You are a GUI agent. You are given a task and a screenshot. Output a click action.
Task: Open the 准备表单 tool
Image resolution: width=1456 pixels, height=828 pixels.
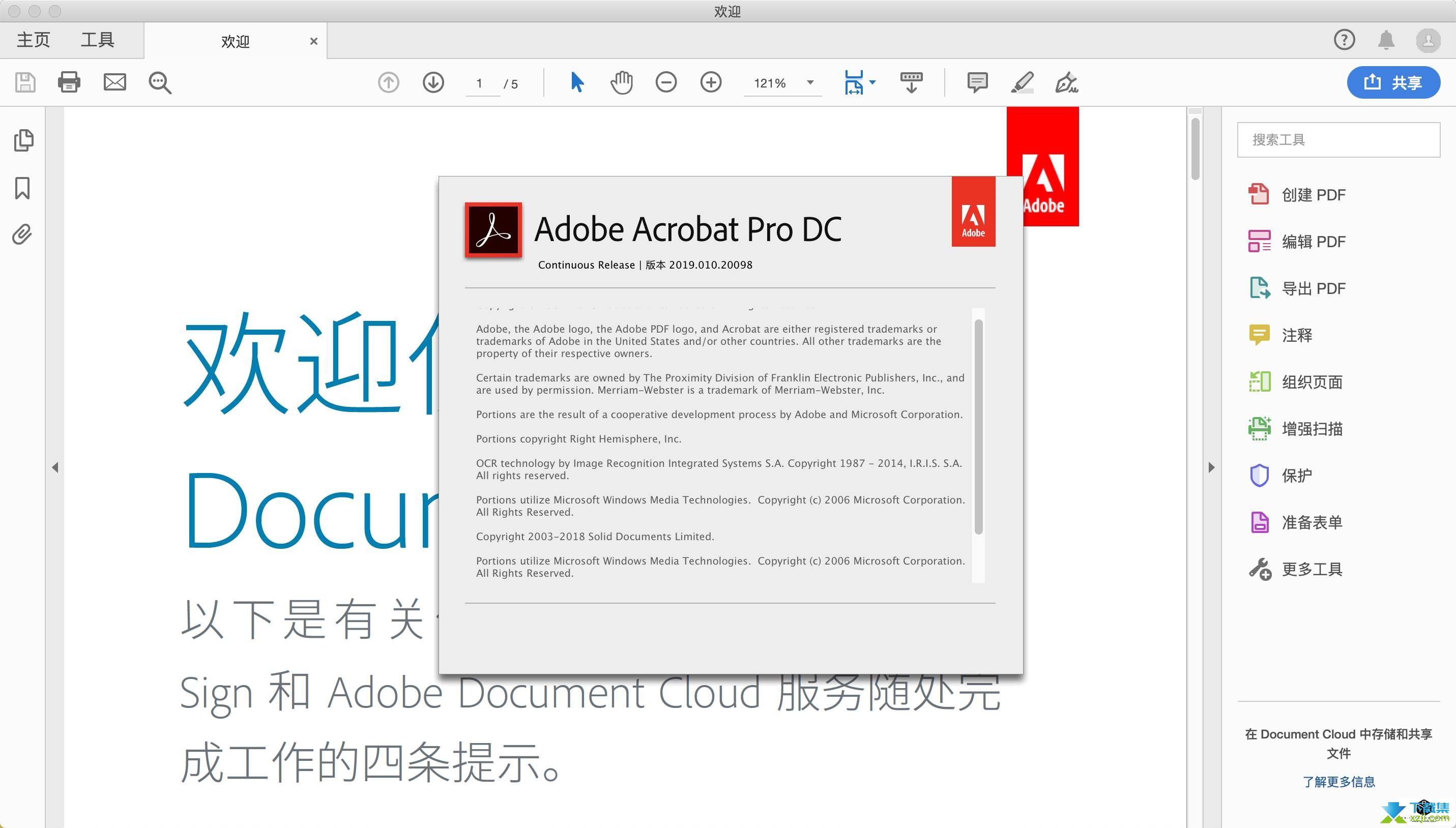1296,522
